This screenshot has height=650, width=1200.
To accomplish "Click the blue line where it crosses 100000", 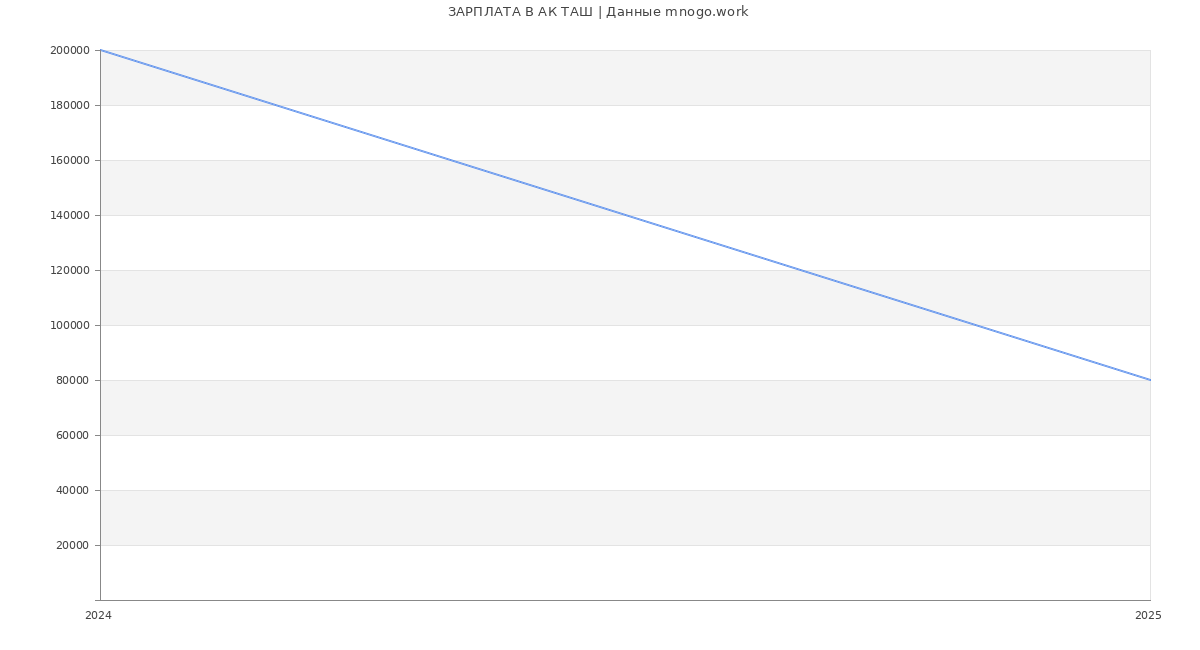I will [x=975, y=325].
